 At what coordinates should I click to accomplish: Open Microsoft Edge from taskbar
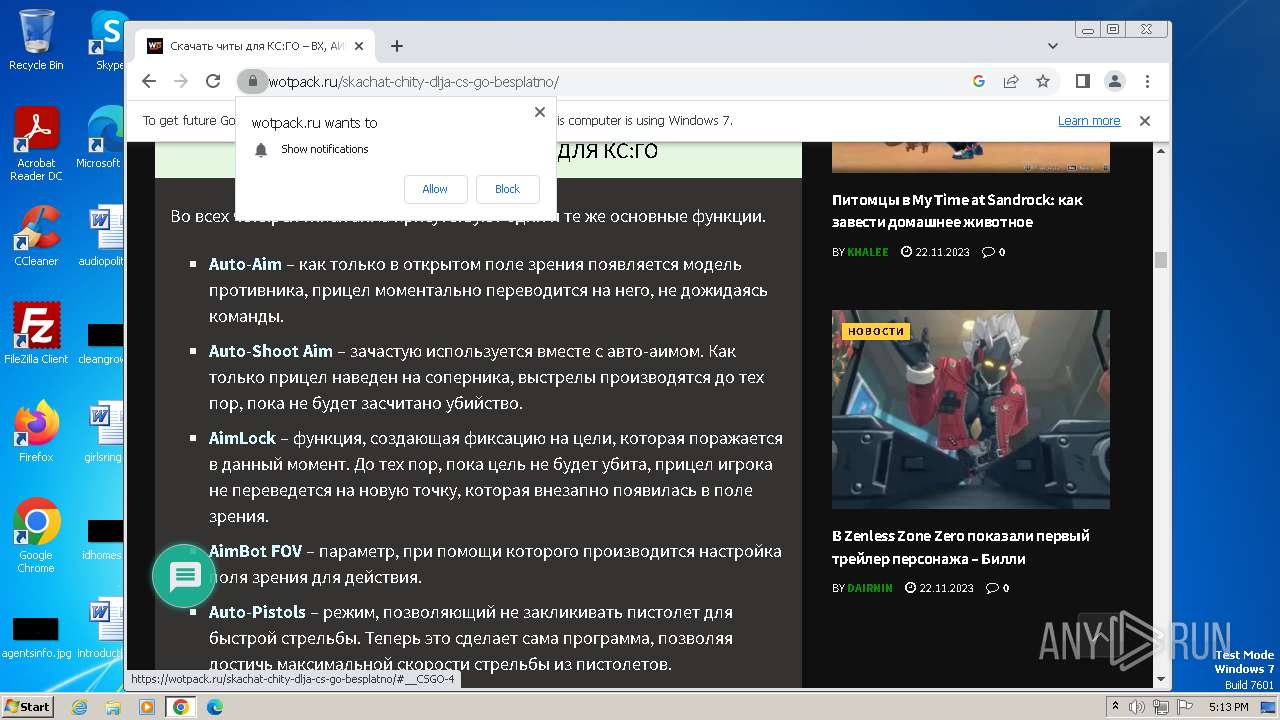(x=215, y=707)
